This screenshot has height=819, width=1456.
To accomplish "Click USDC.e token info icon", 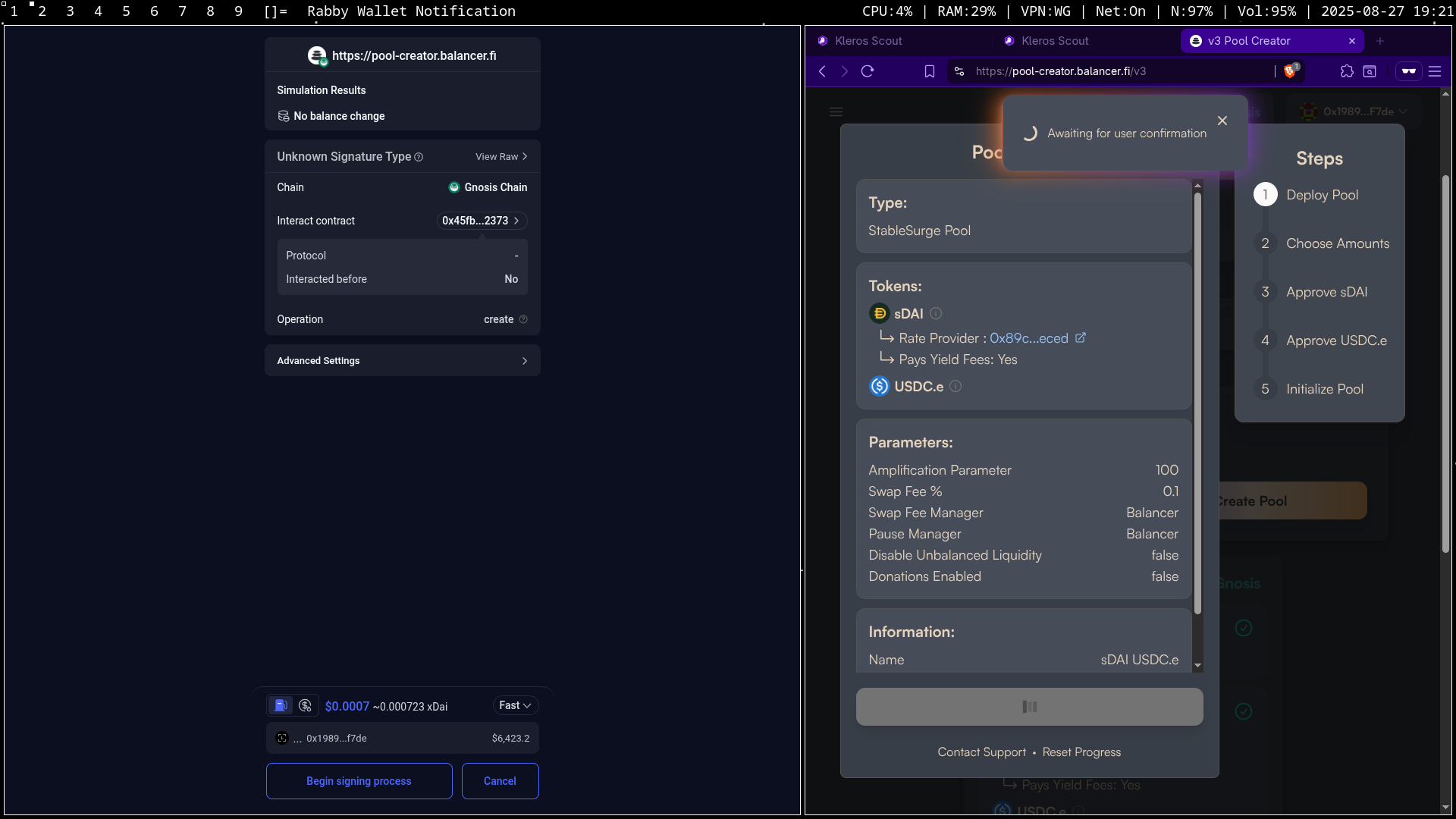I will [x=955, y=386].
